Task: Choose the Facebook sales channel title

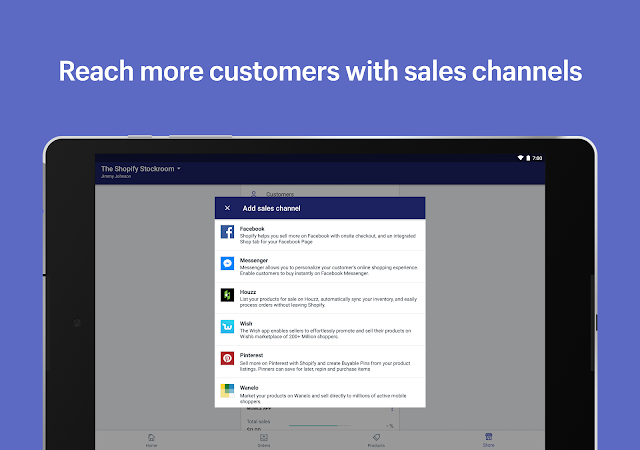Action: click(252, 229)
